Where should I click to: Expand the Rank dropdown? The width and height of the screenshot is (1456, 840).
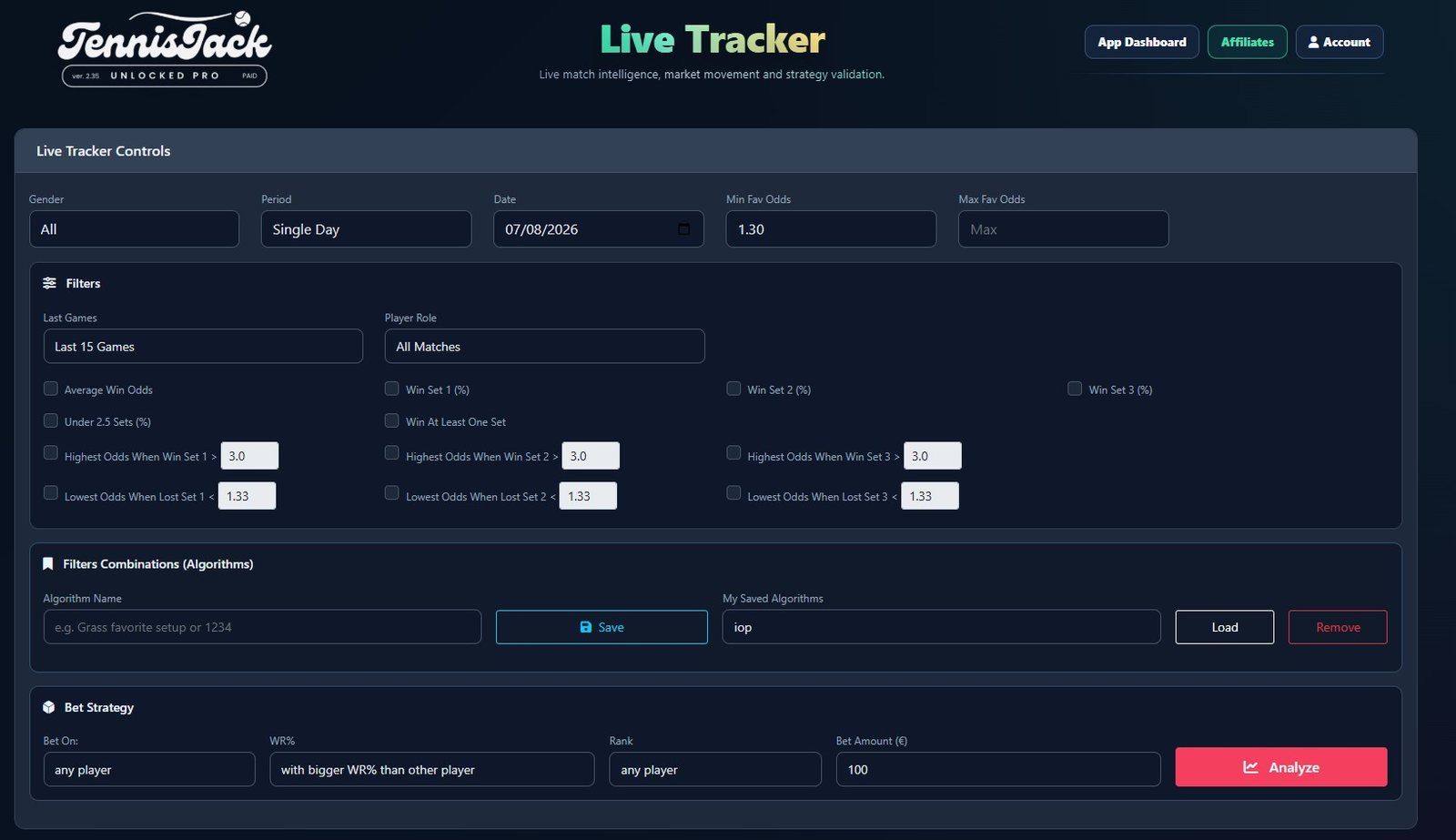coord(715,770)
